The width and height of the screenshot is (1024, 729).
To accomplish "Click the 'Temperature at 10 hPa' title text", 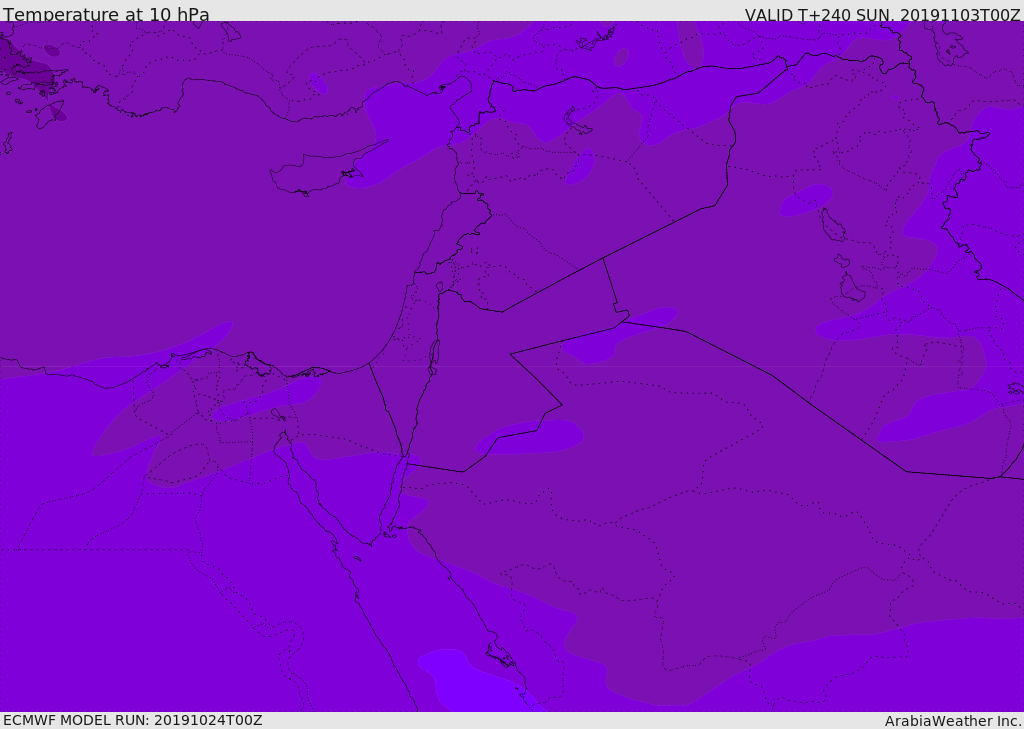I will 106,14.
